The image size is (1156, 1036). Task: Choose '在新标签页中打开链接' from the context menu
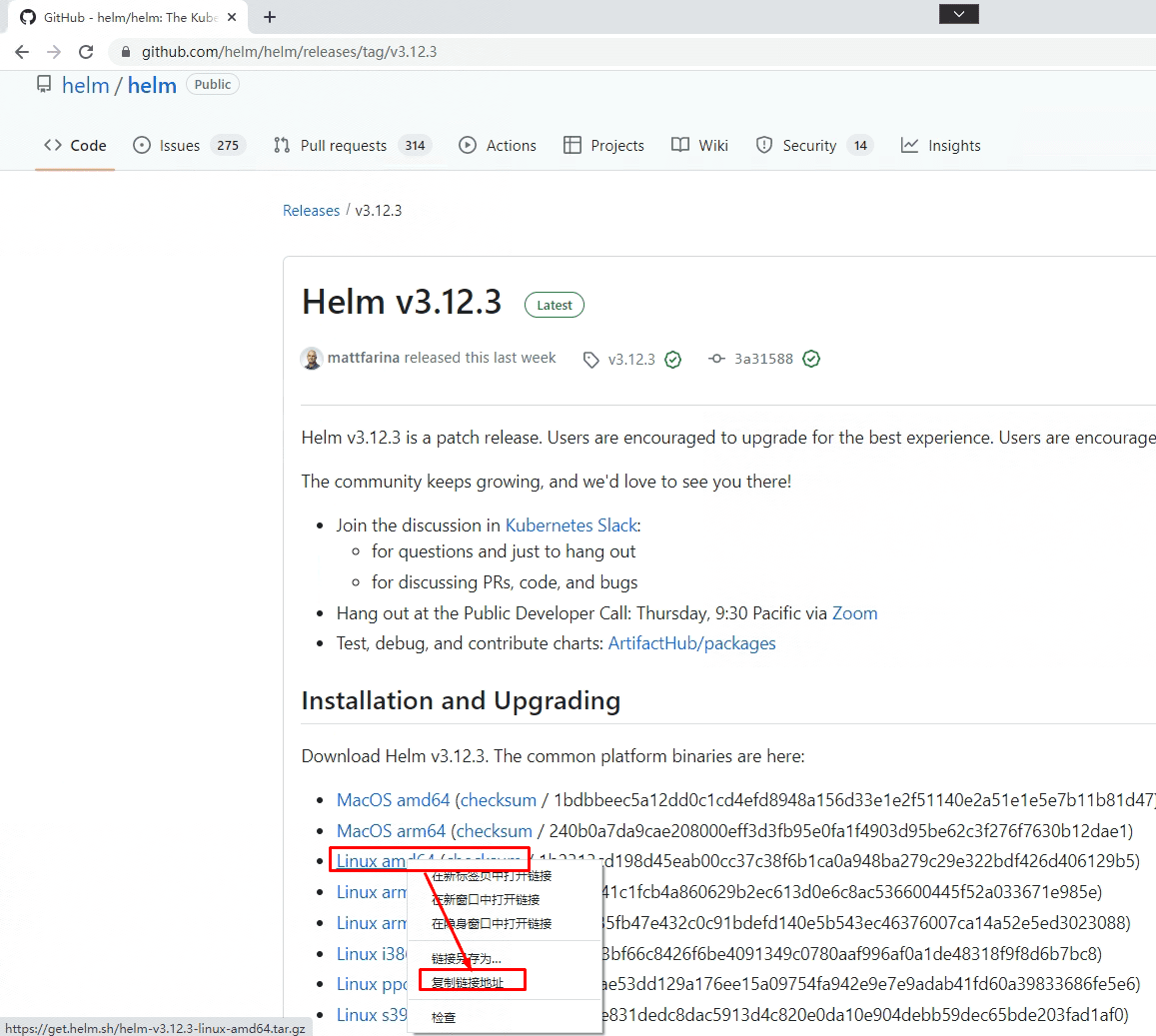pyautogui.click(x=492, y=876)
